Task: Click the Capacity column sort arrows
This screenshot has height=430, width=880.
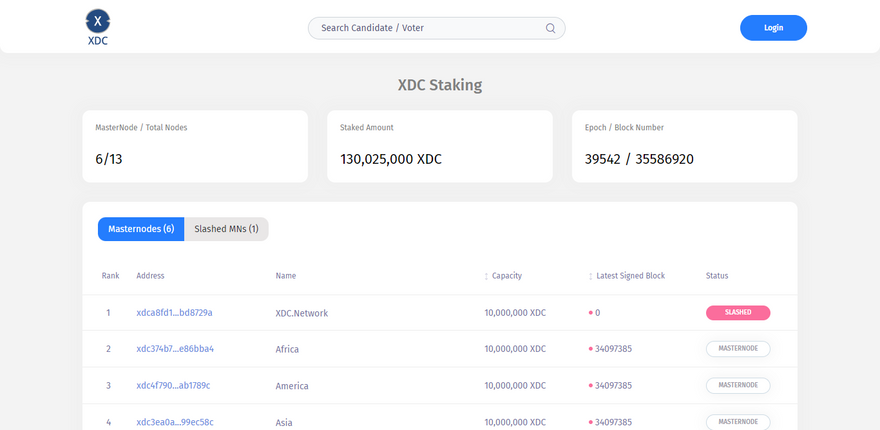Action: (485, 276)
